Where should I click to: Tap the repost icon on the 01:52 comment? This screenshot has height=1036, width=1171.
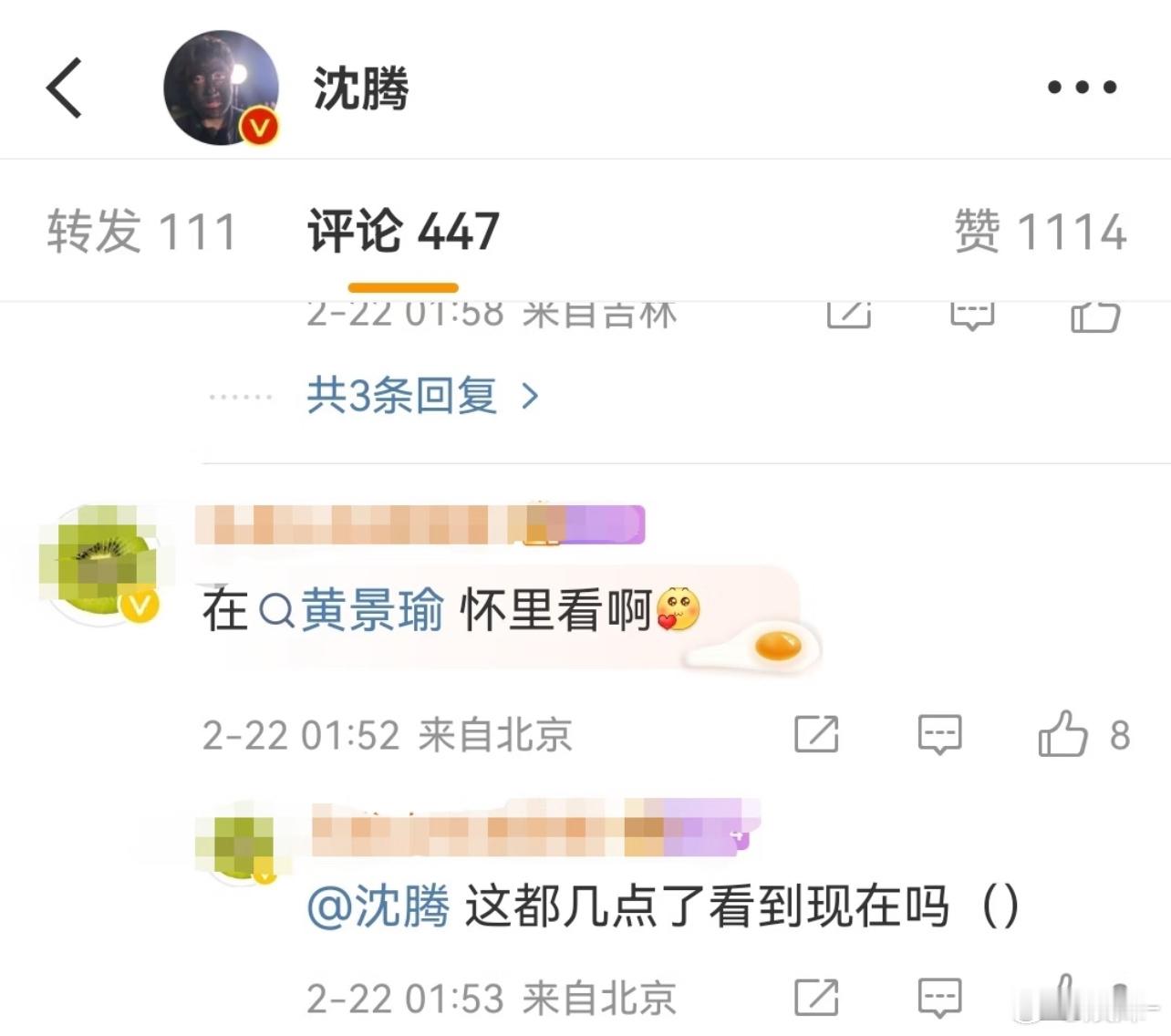coord(816,734)
